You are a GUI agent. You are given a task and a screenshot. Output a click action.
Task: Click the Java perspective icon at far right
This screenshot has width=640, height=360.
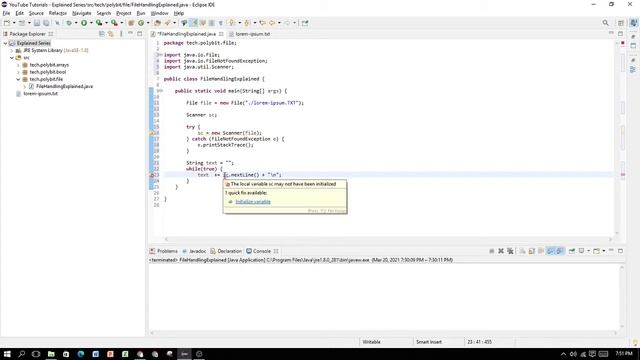(x=633, y=23)
